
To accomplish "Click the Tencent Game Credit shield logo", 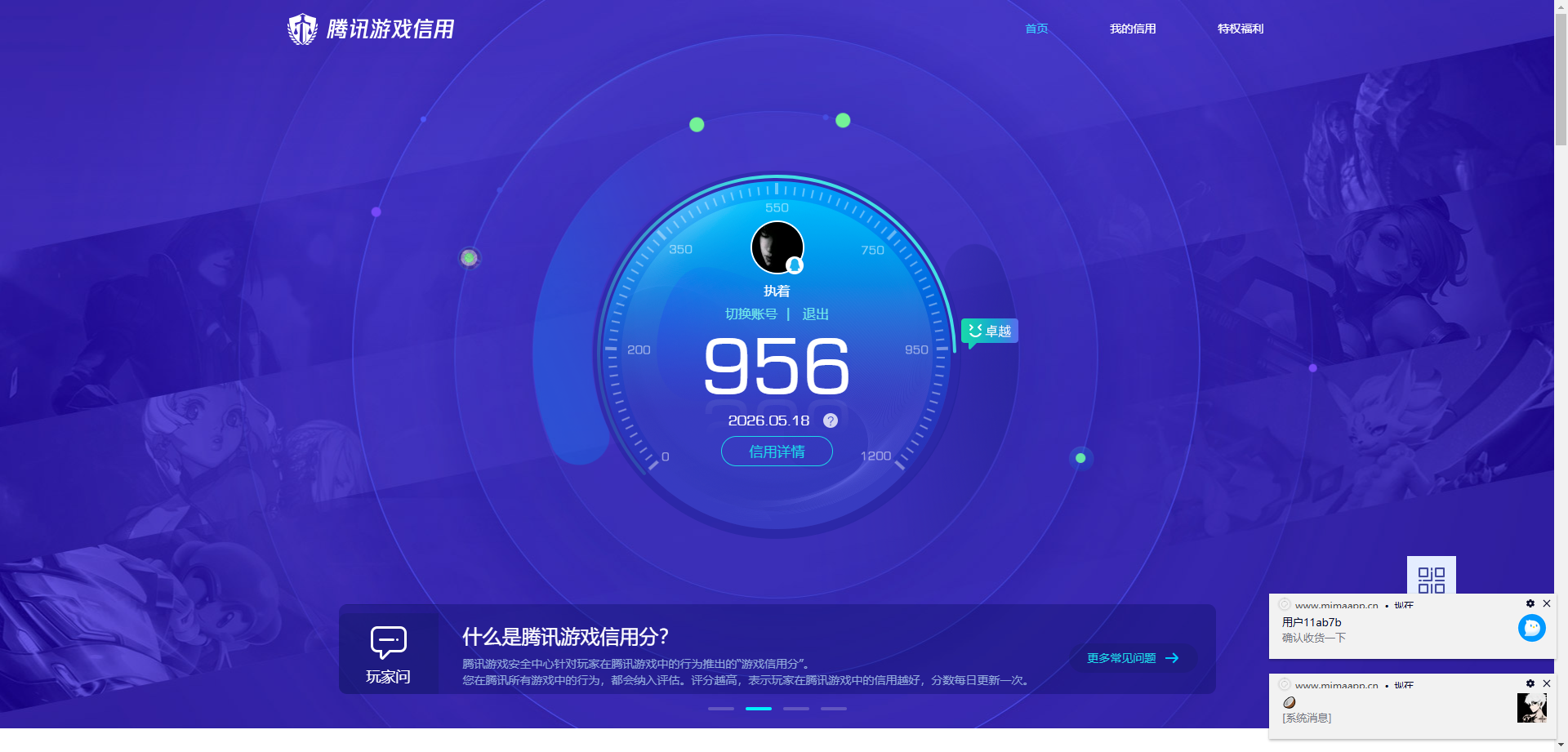I will point(302,29).
